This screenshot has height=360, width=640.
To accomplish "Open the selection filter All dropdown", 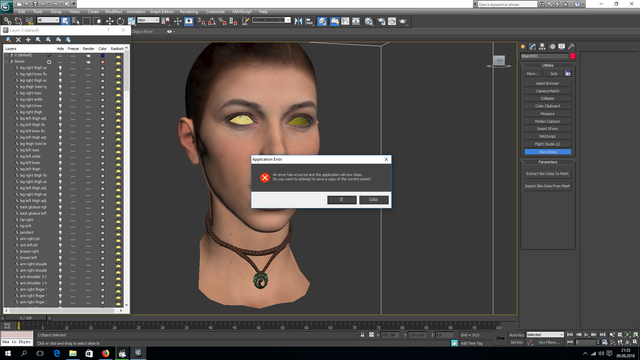I will pyautogui.click(x=48, y=20).
